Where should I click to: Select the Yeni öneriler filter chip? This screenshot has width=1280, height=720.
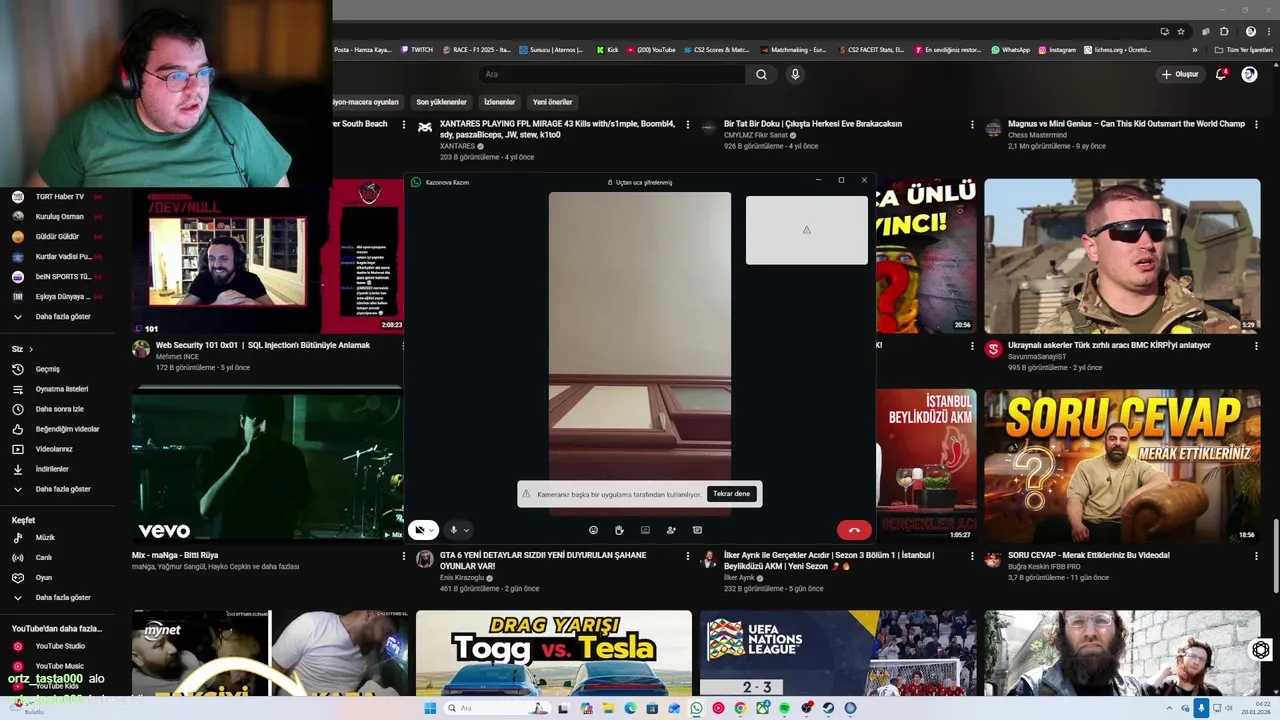tap(552, 102)
